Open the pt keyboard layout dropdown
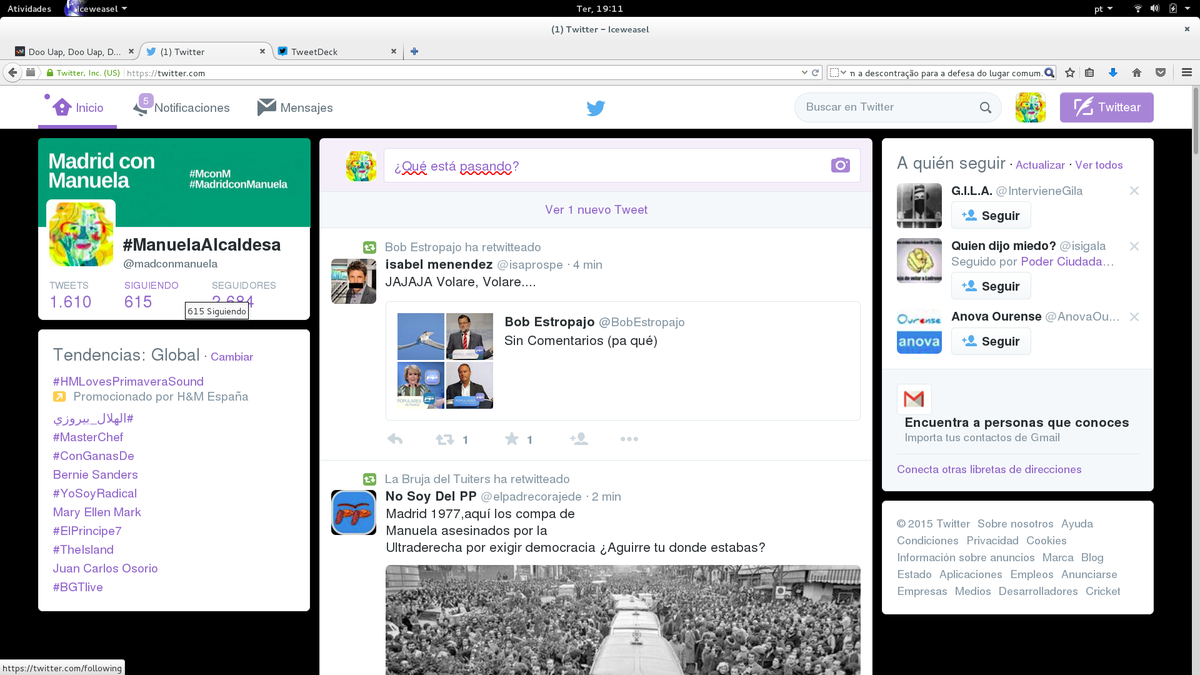Screen dimensions: 1200x675 1103,8
